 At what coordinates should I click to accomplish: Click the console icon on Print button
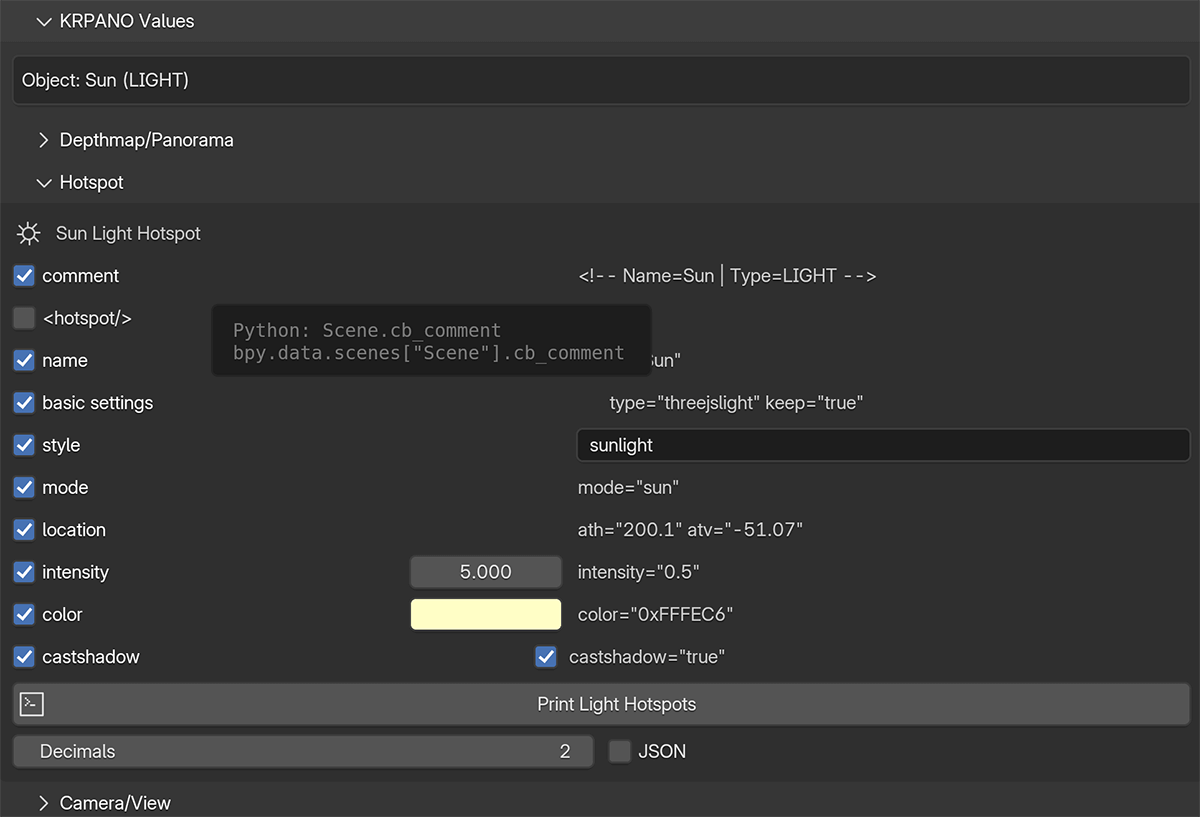[x=32, y=704]
